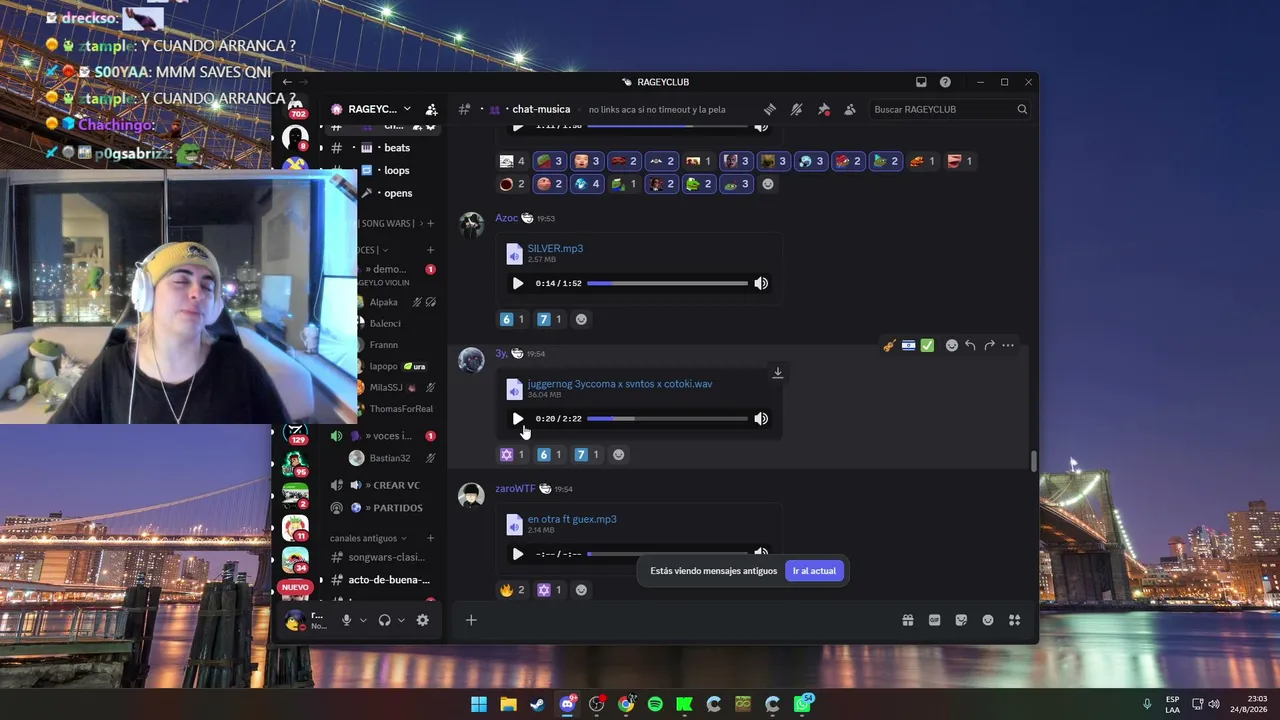
Task: Open more options for juggernog message
Action: (1008, 346)
